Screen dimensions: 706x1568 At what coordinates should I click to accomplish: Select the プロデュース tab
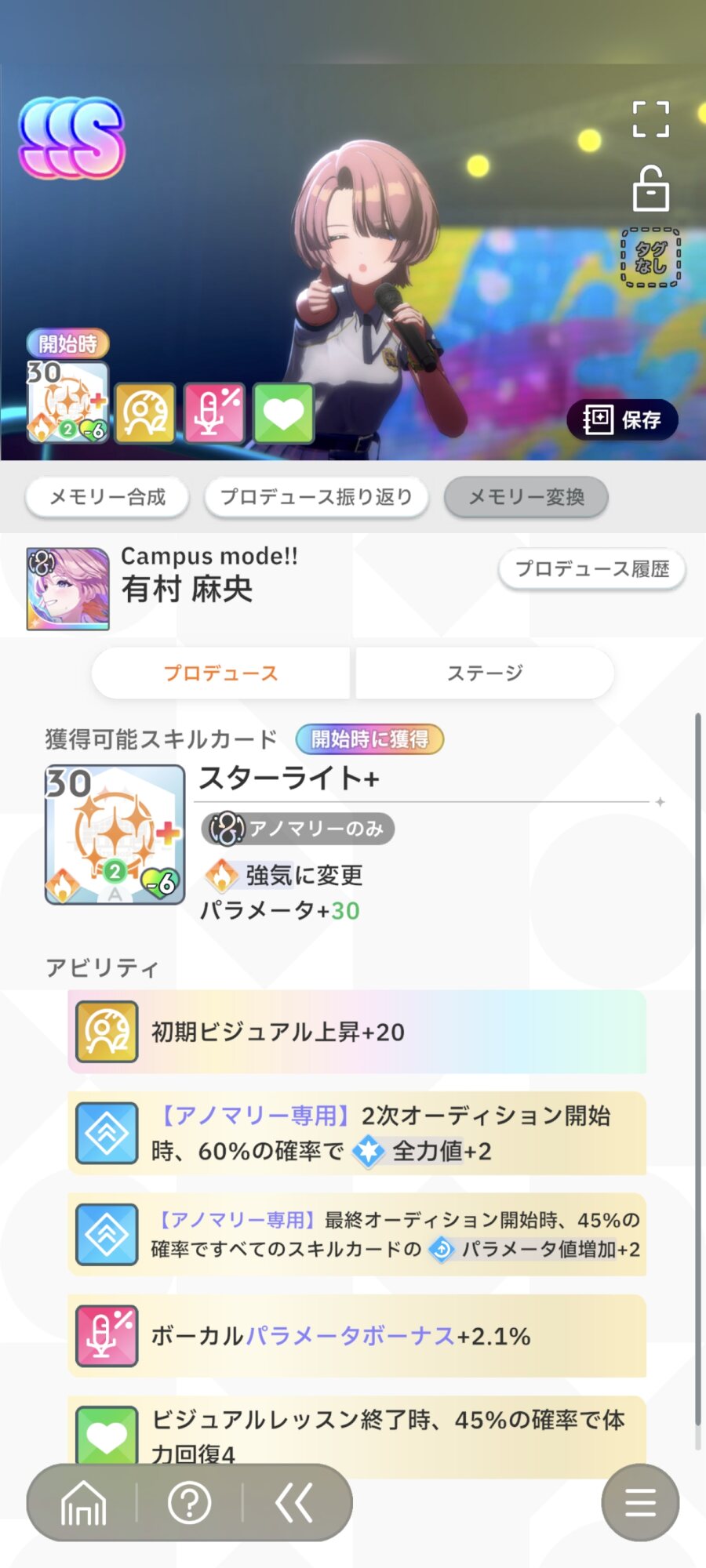(x=220, y=673)
